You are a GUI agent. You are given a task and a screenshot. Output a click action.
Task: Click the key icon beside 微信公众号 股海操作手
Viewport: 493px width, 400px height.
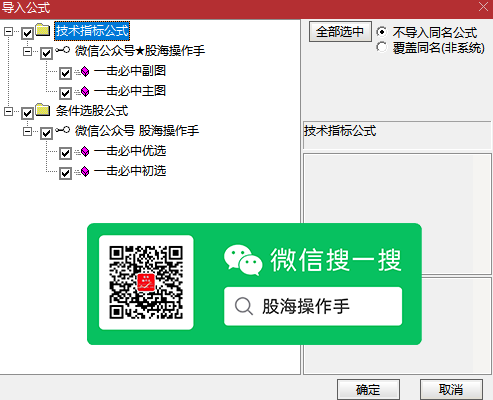tap(62, 130)
